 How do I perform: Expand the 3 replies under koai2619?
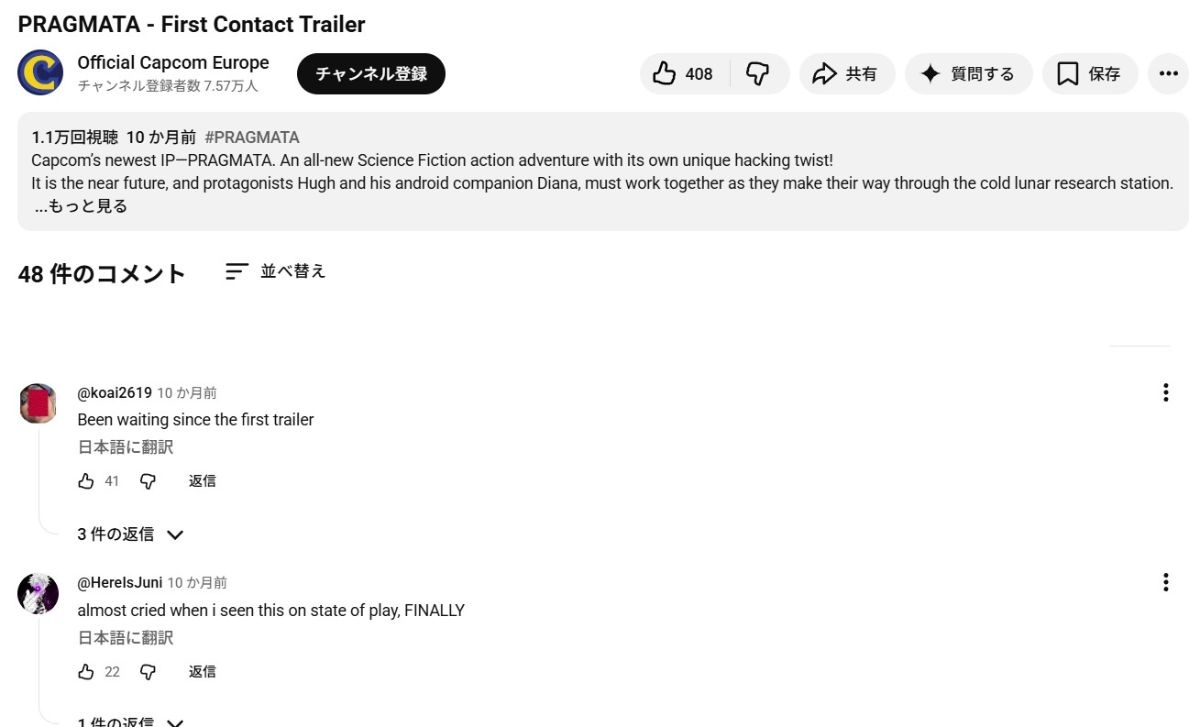(131, 534)
